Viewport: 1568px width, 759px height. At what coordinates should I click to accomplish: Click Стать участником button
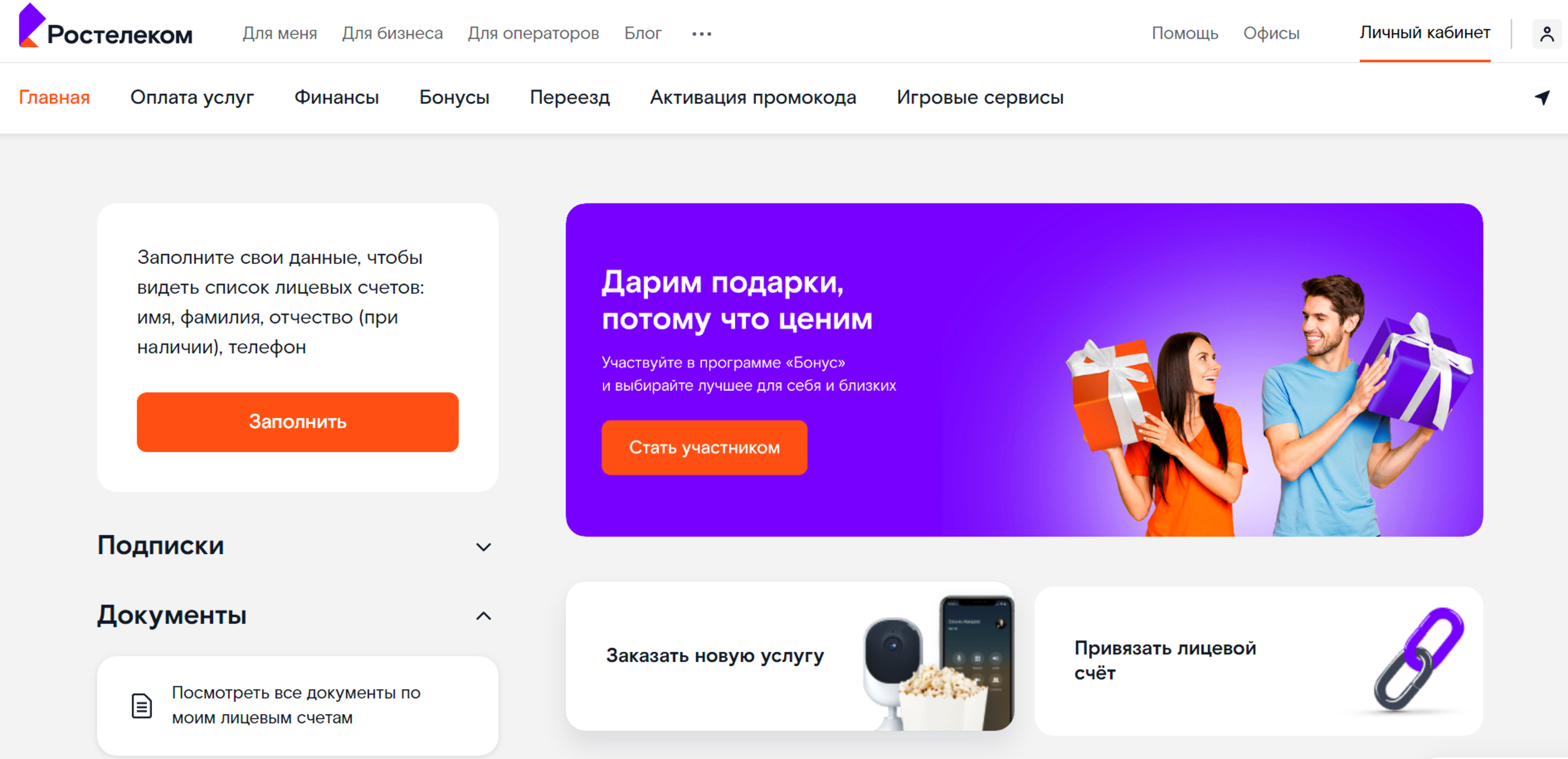click(704, 448)
